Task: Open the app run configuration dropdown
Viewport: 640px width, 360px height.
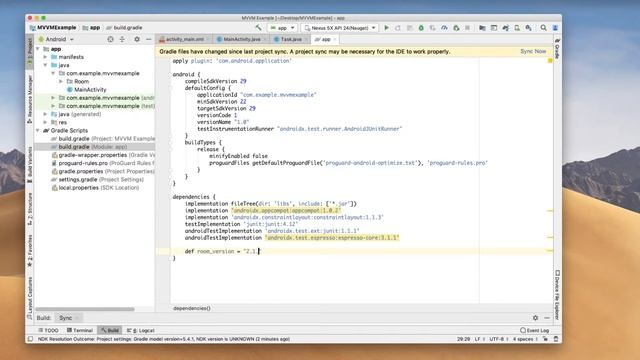Action: (282, 28)
